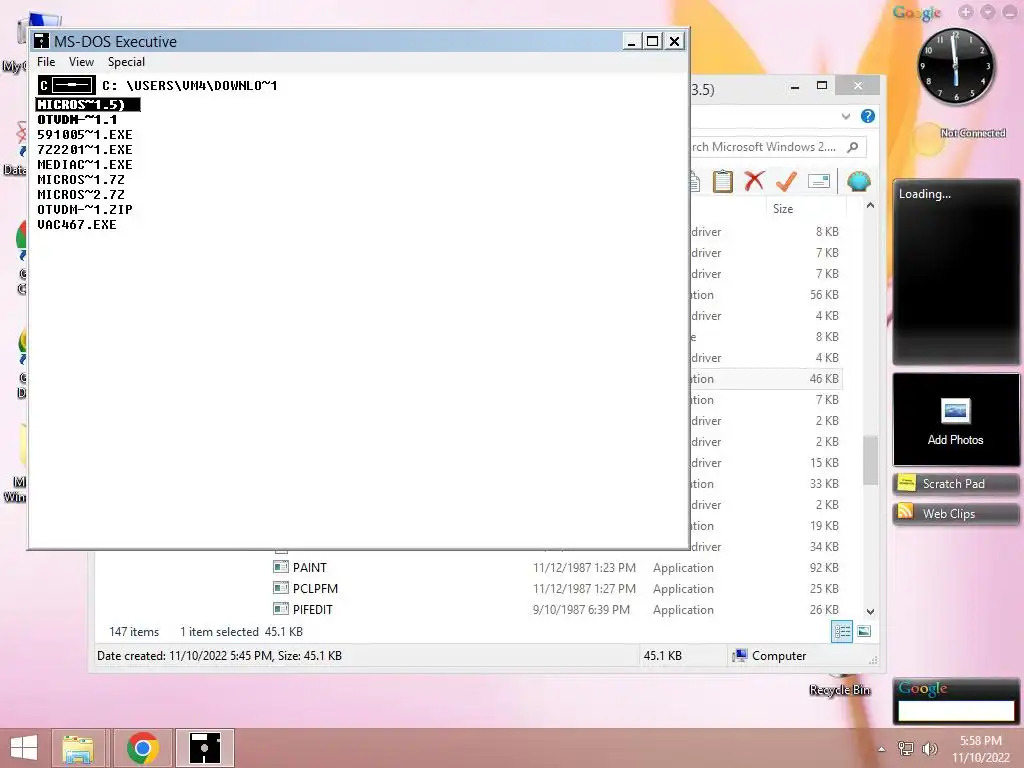
Task: Select the PIFEDIT application file icon
Action: (x=281, y=609)
